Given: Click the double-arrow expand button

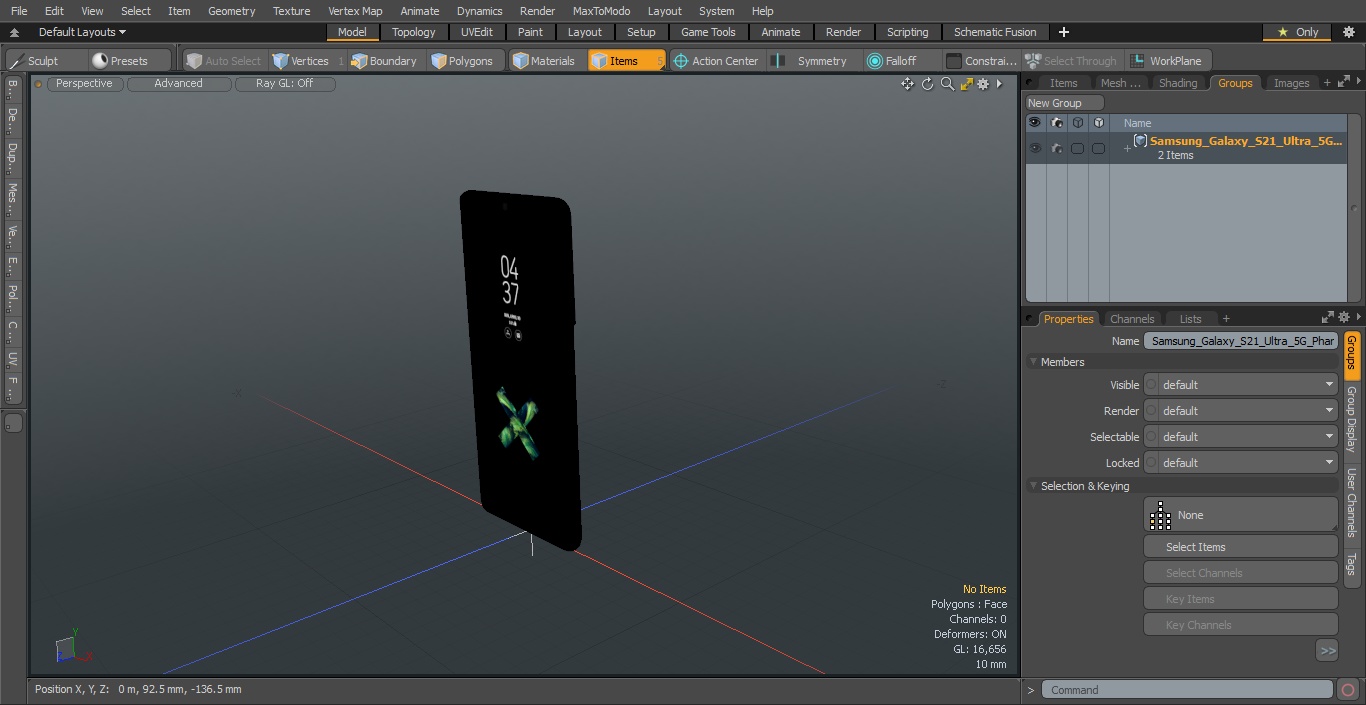Looking at the screenshot, I should click(x=1327, y=651).
